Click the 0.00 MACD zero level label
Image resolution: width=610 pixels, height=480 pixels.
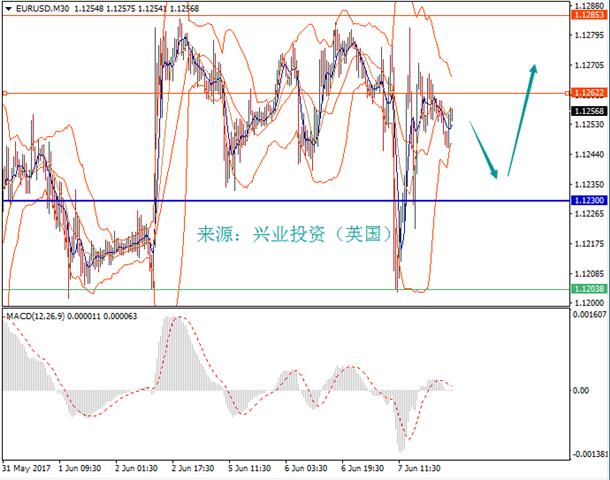580,391
